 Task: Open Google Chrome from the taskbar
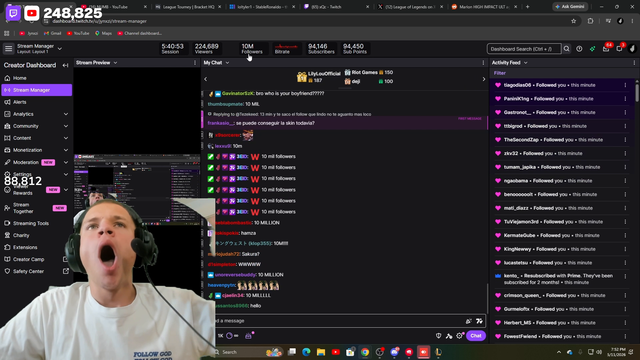(365, 352)
